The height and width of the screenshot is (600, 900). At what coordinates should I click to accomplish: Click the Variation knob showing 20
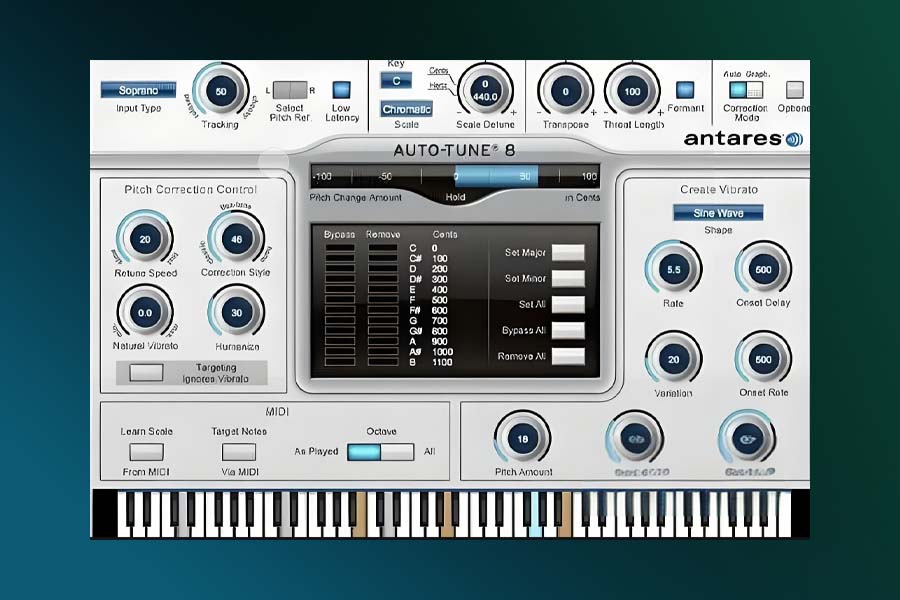[x=673, y=359]
